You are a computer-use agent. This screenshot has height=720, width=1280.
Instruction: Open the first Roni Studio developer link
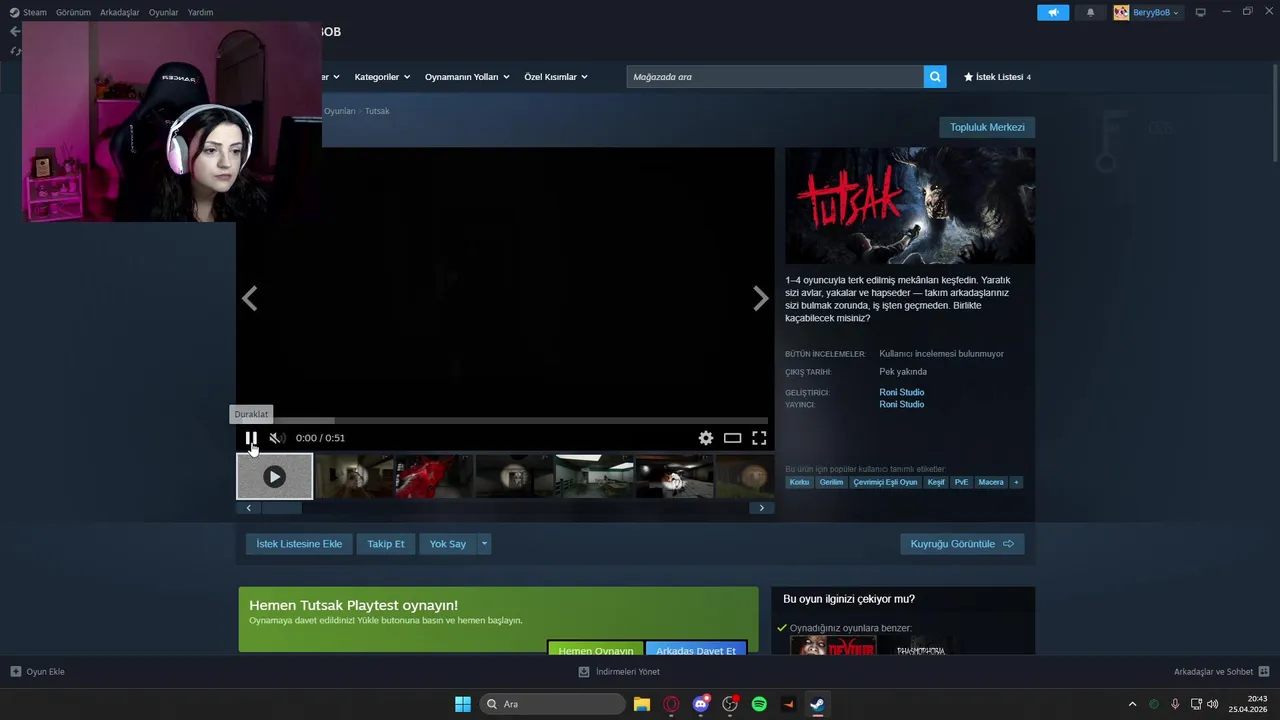(902, 392)
